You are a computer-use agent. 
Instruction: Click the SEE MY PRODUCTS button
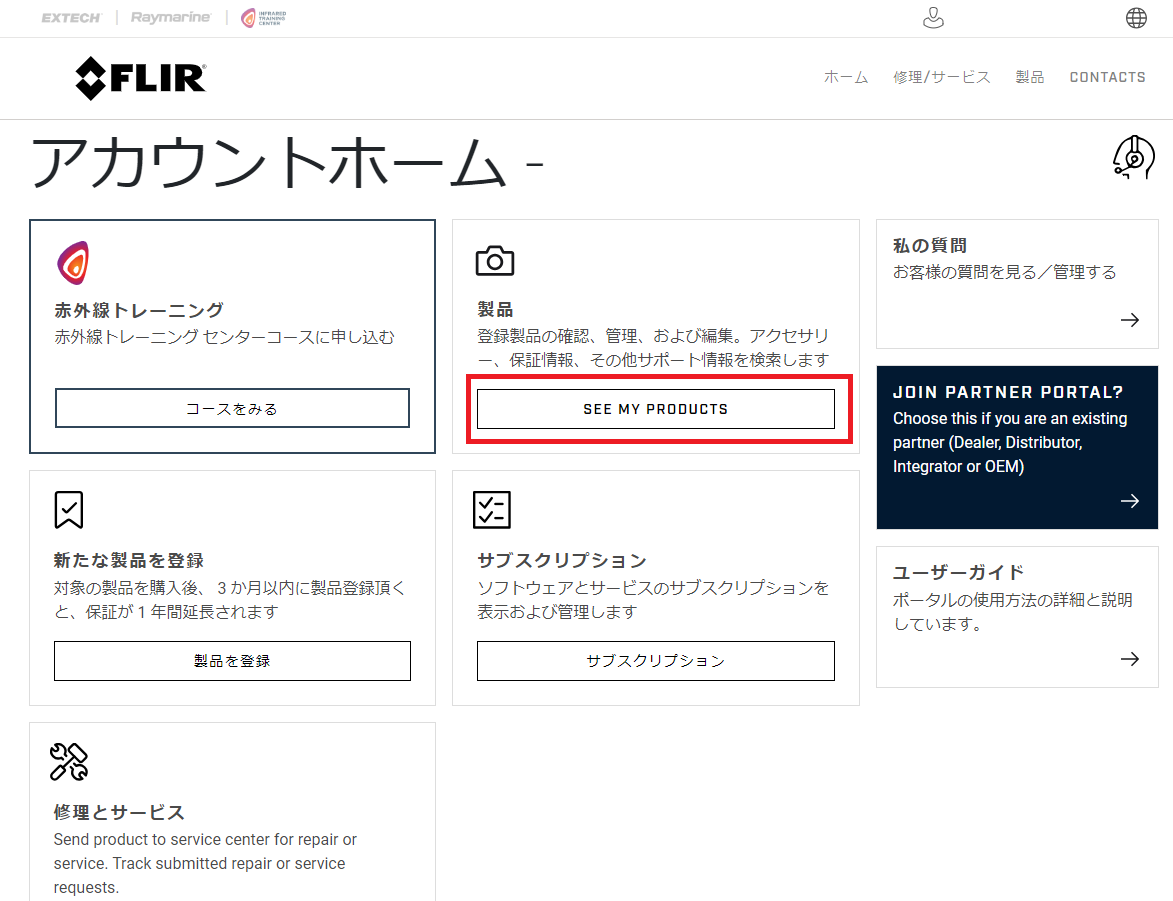(x=655, y=408)
